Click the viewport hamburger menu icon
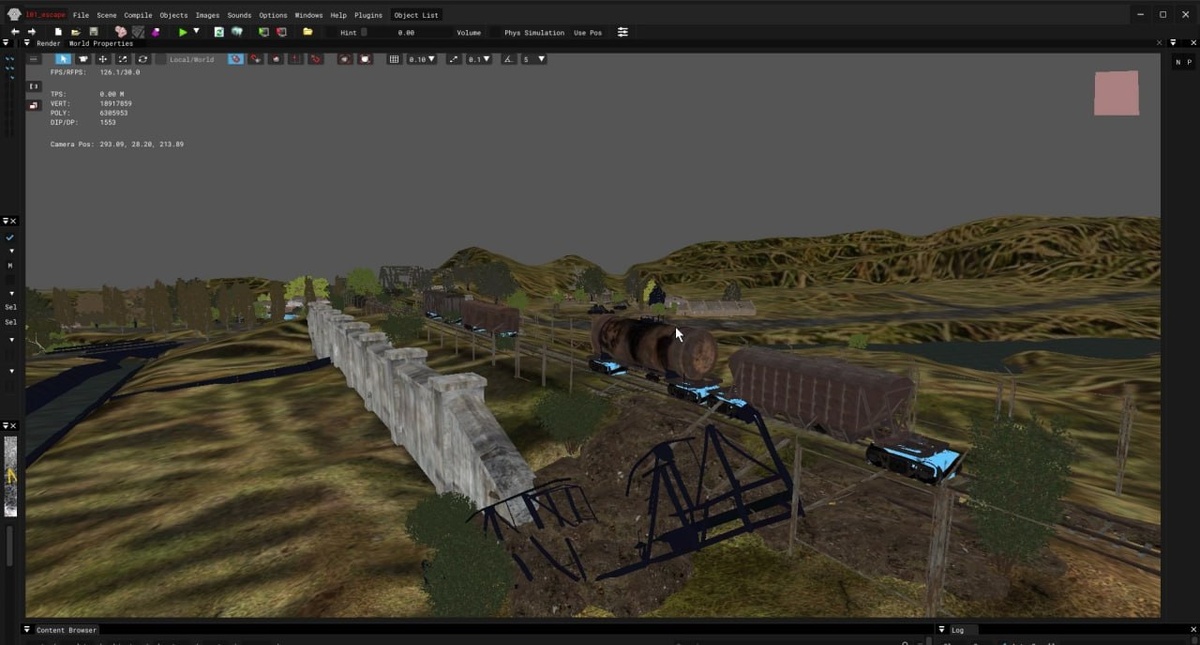 33,59
